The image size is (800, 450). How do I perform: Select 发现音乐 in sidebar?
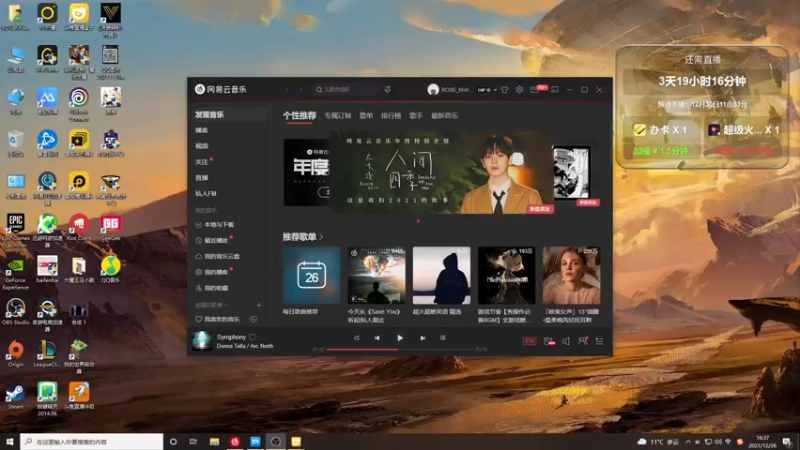pyautogui.click(x=210, y=115)
